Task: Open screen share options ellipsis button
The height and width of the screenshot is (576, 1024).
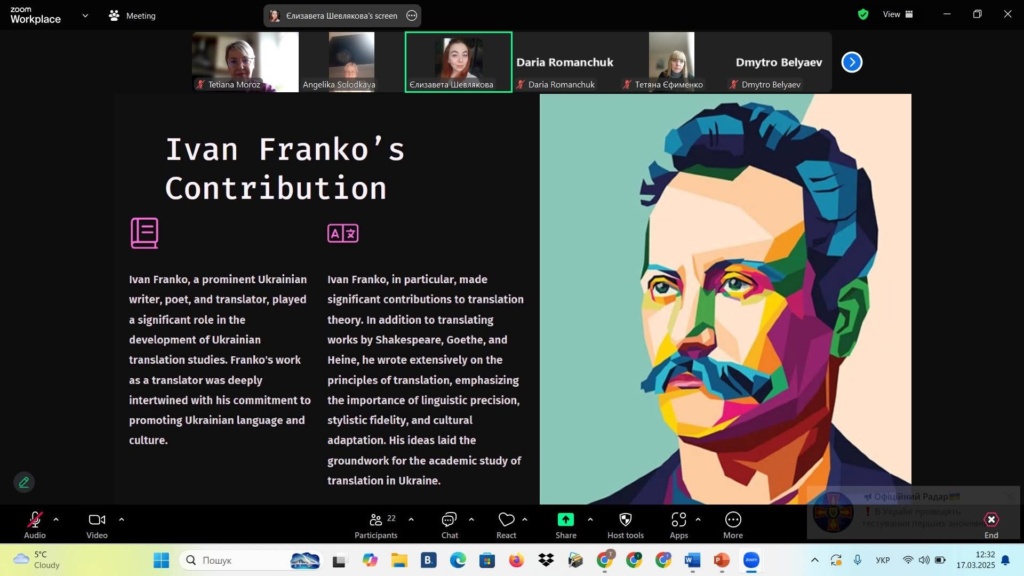Action: pos(411,16)
